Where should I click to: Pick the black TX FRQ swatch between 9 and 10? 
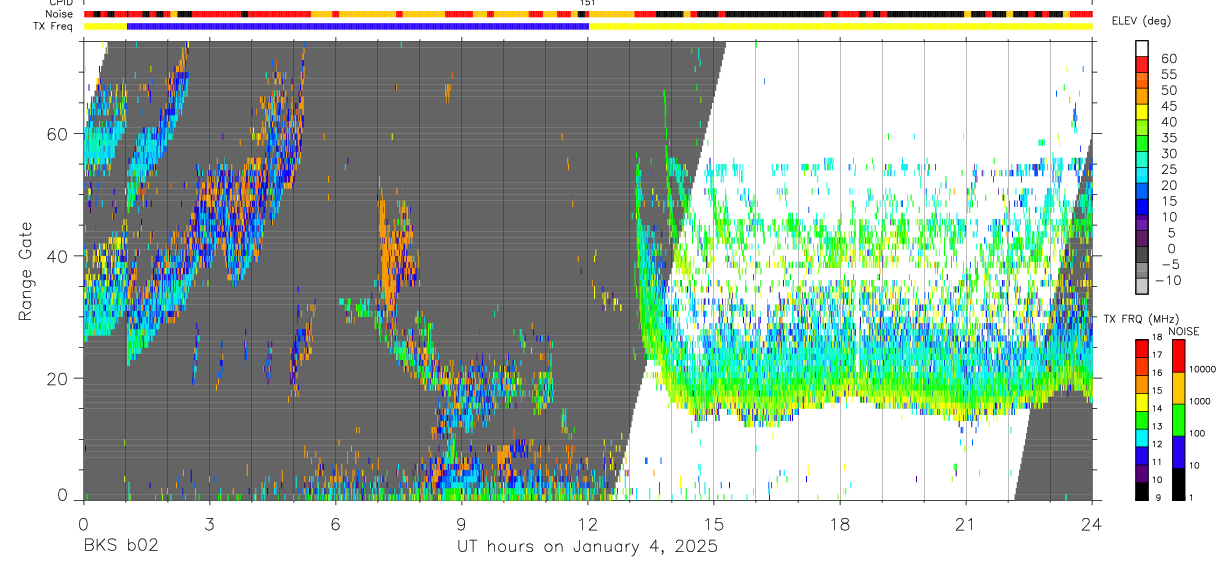click(x=1142, y=491)
